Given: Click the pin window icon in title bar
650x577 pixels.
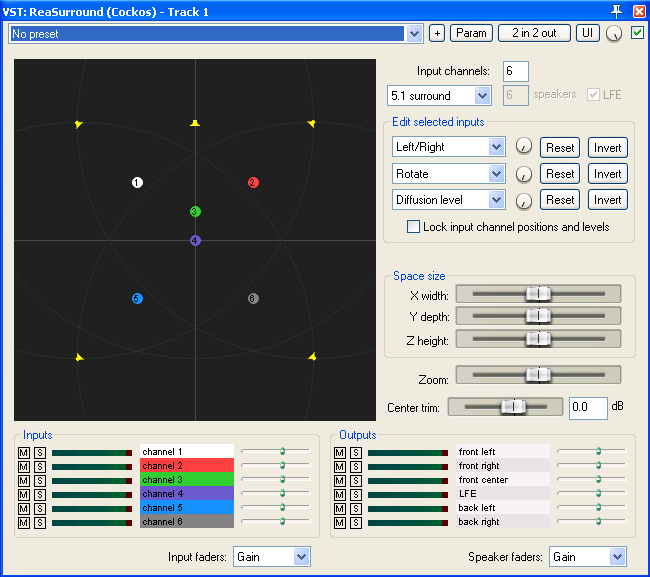Looking at the screenshot, I should click(616, 11).
